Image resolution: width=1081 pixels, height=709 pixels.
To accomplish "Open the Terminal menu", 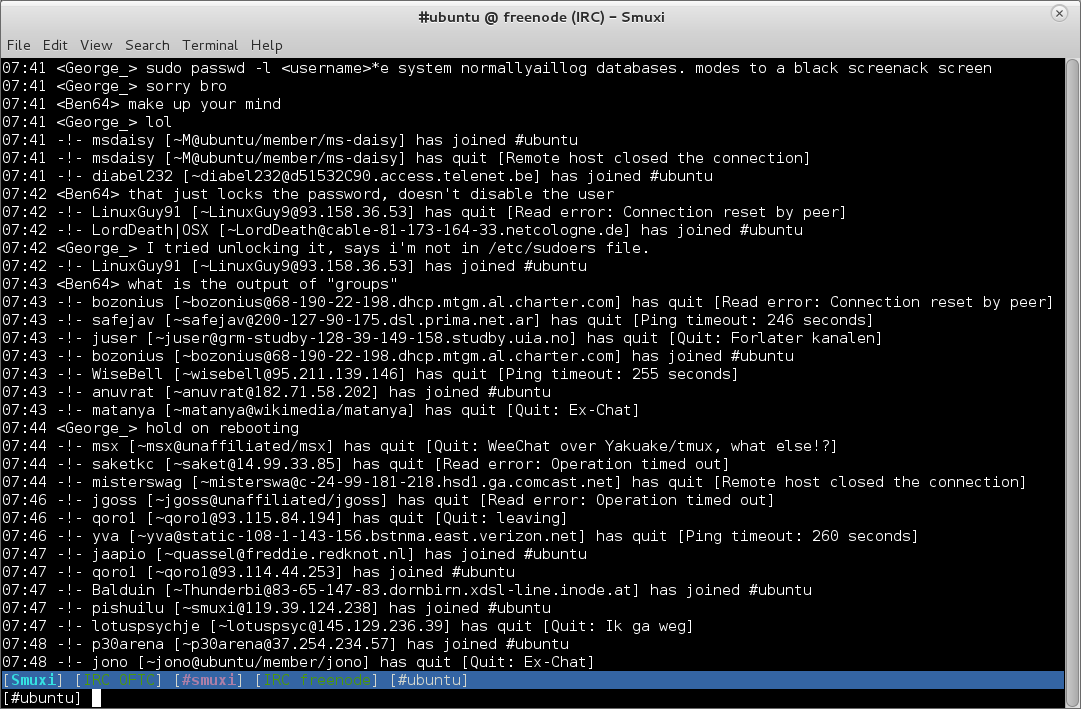I will point(210,45).
